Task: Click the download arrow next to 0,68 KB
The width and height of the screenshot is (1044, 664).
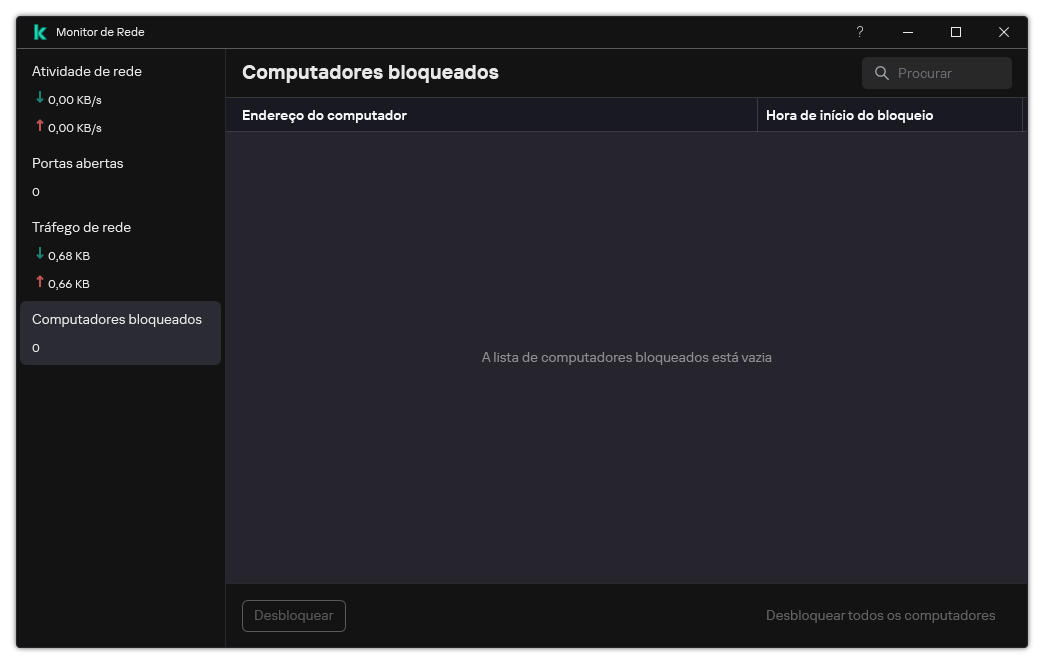Action: (x=39, y=254)
